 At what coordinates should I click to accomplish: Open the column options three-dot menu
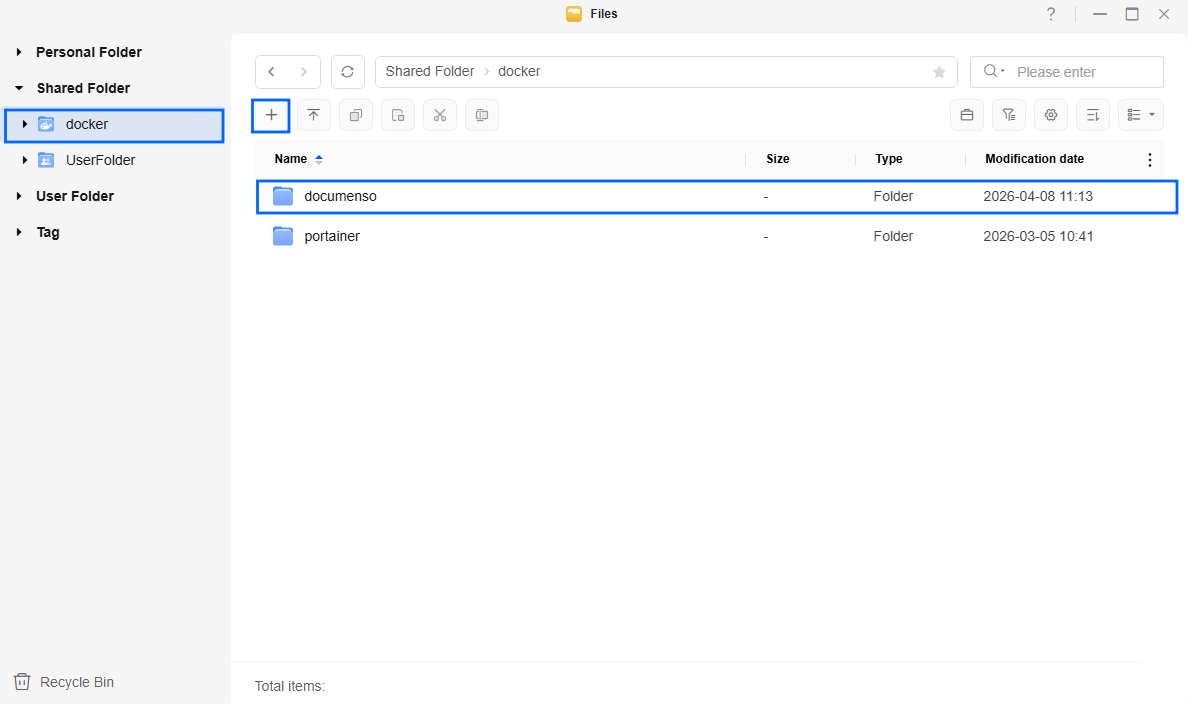pos(1149,160)
